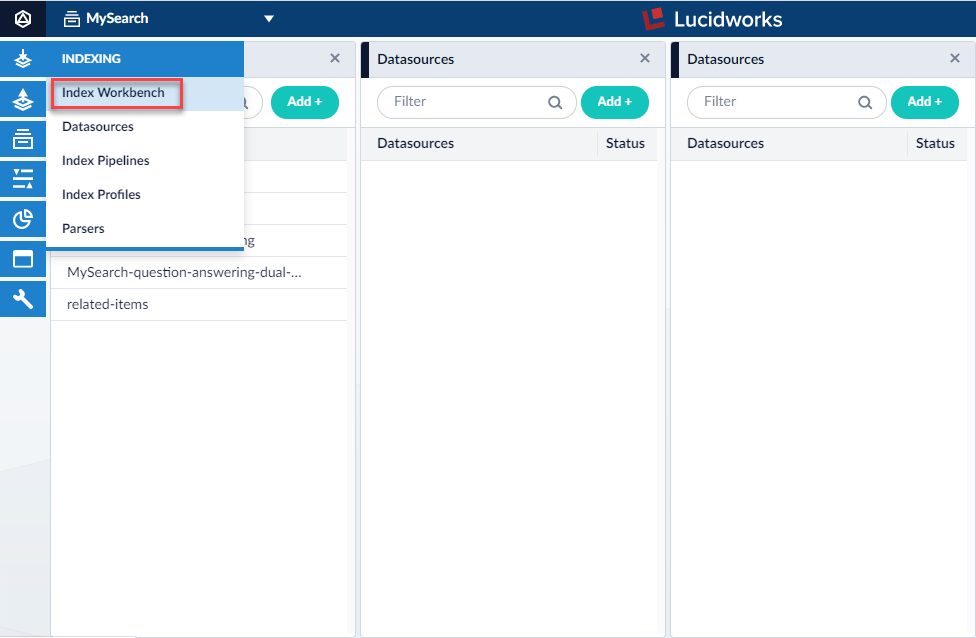Open the sidebar wrench system icon
The height and width of the screenshot is (638, 976).
click(23, 299)
